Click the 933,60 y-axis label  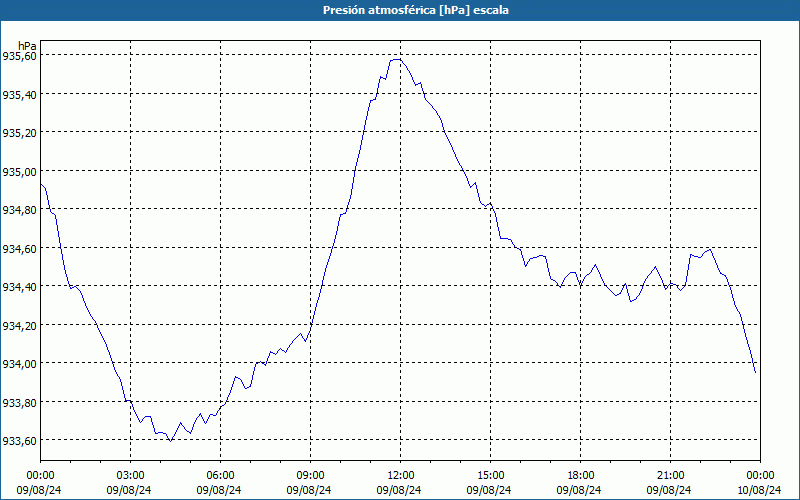tap(19, 441)
